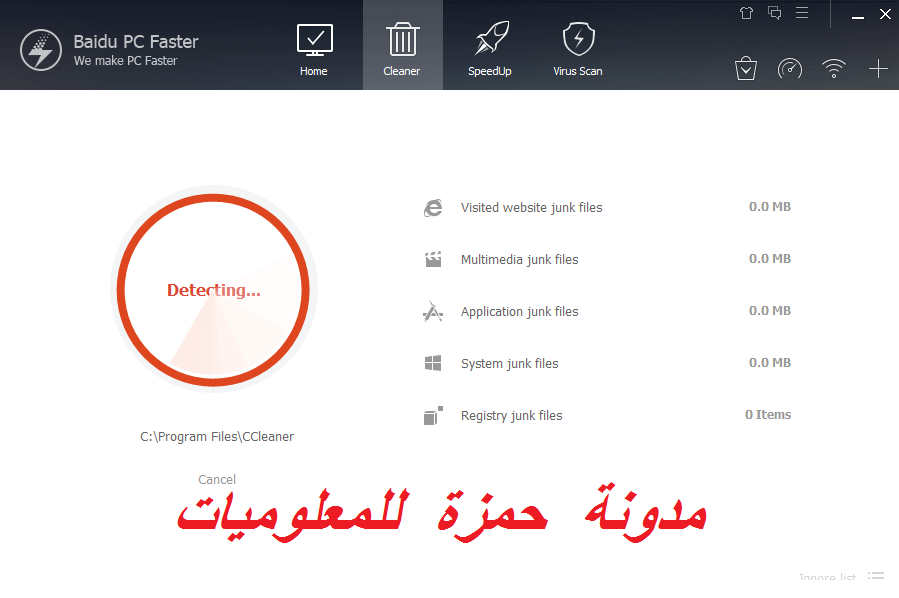
Task: Click the scanning path C:\Program Files\CCleaner
Action: pyautogui.click(x=217, y=437)
